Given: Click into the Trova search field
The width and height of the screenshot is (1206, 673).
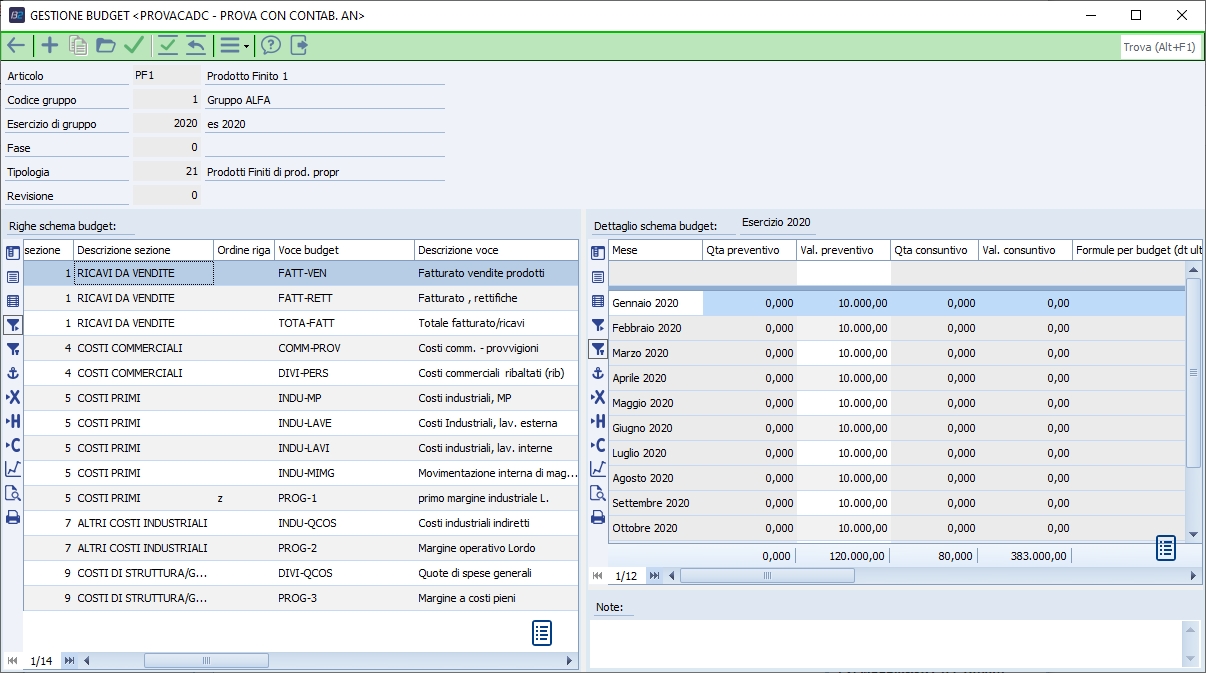Looking at the screenshot, I should tap(1159, 47).
